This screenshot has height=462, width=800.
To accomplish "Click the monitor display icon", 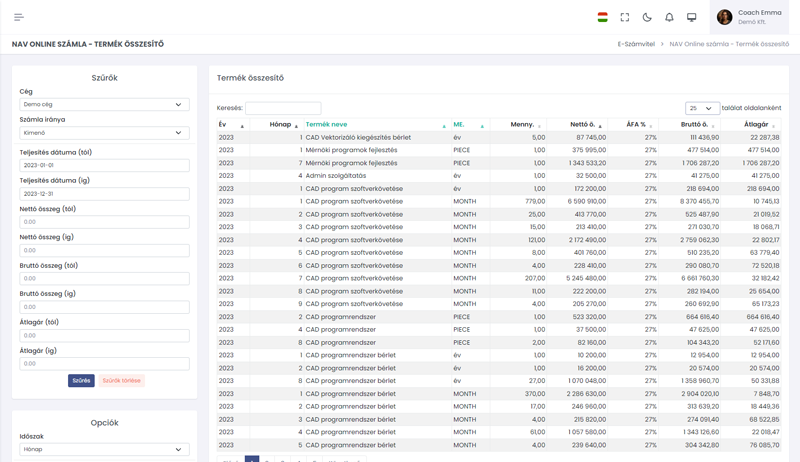I will coord(691,17).
